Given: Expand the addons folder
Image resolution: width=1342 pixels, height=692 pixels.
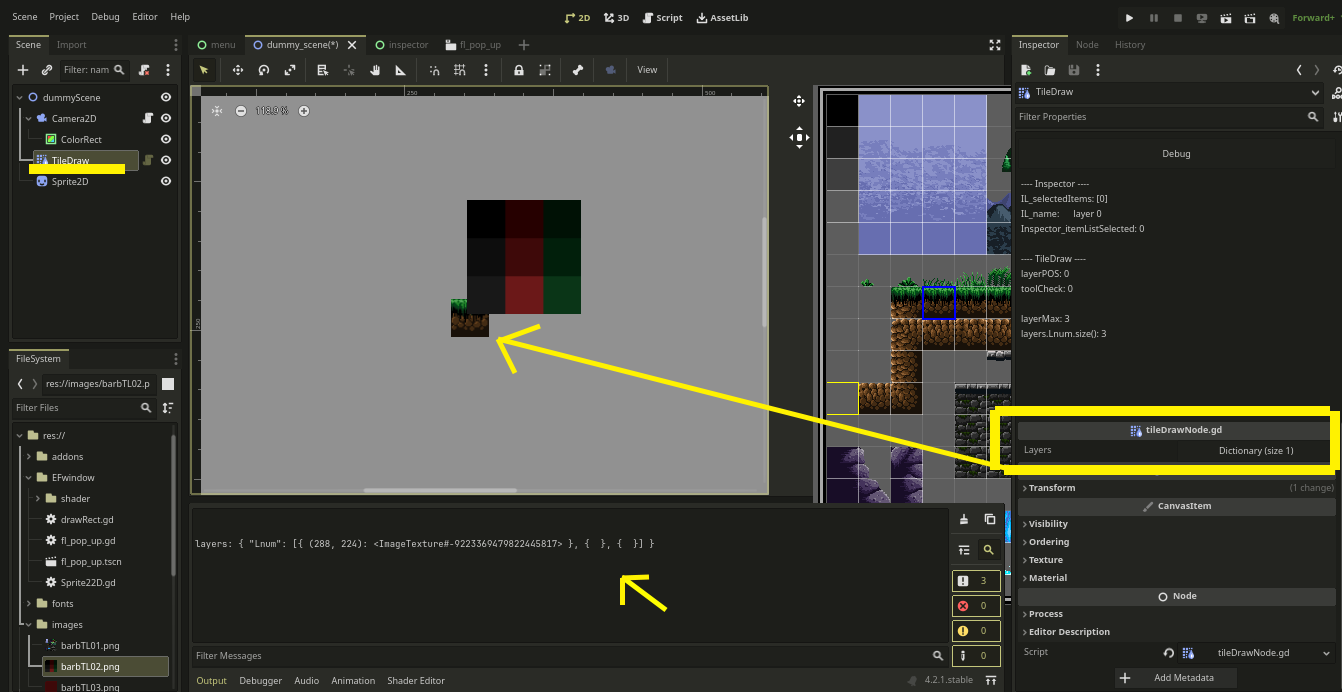Looking at the screenshot, I should [x=29, y=457].
